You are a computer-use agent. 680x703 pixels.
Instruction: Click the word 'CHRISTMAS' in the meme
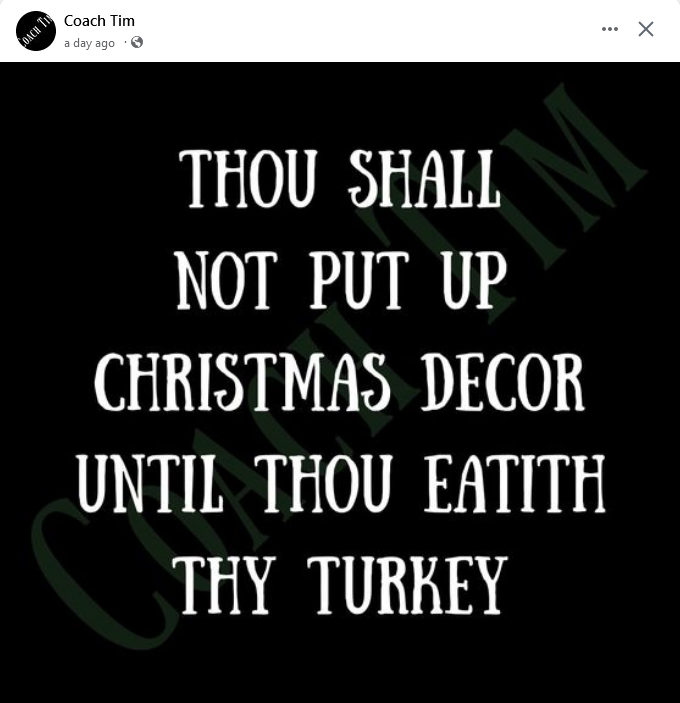click(243, 382)
